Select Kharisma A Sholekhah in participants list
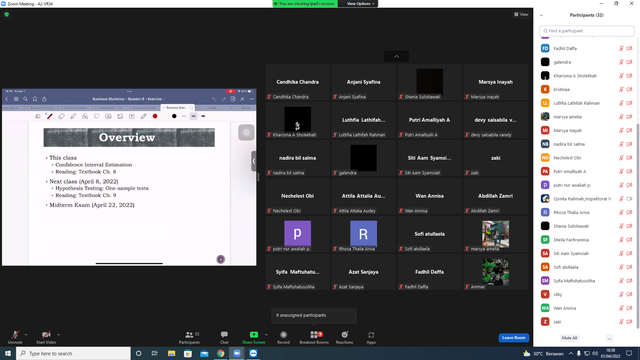 coord(586,76)
